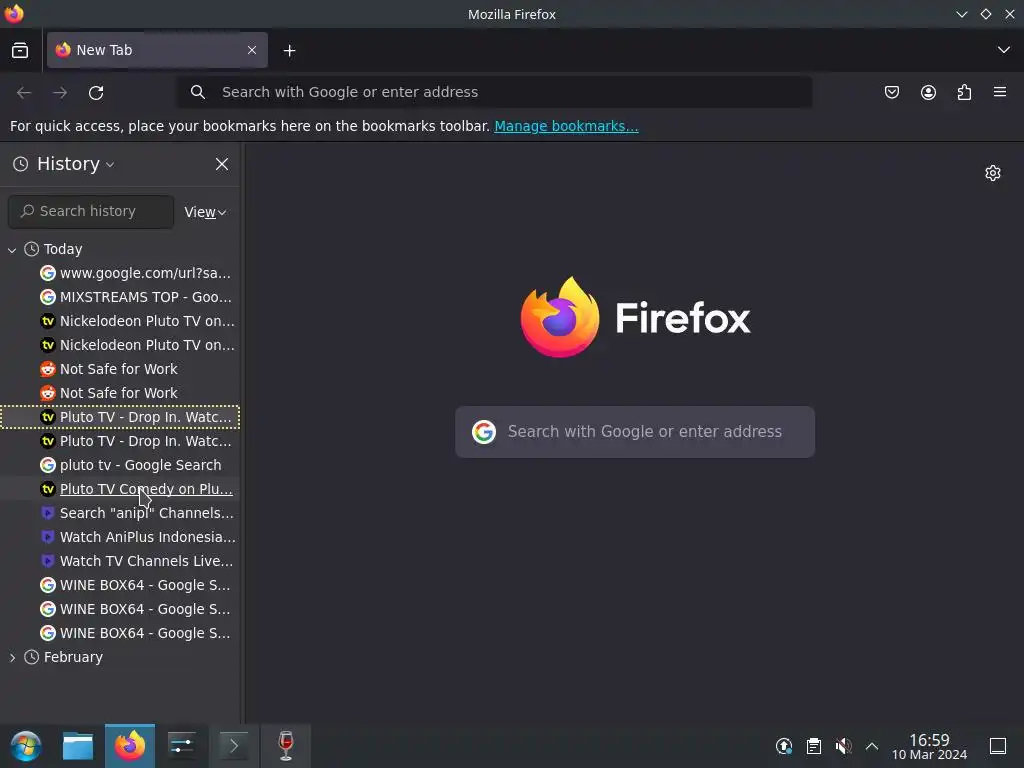The width and height of the screenshot is (1024, 768).
Task: Click the Firefox window menu icon
Action: point(14,14)
